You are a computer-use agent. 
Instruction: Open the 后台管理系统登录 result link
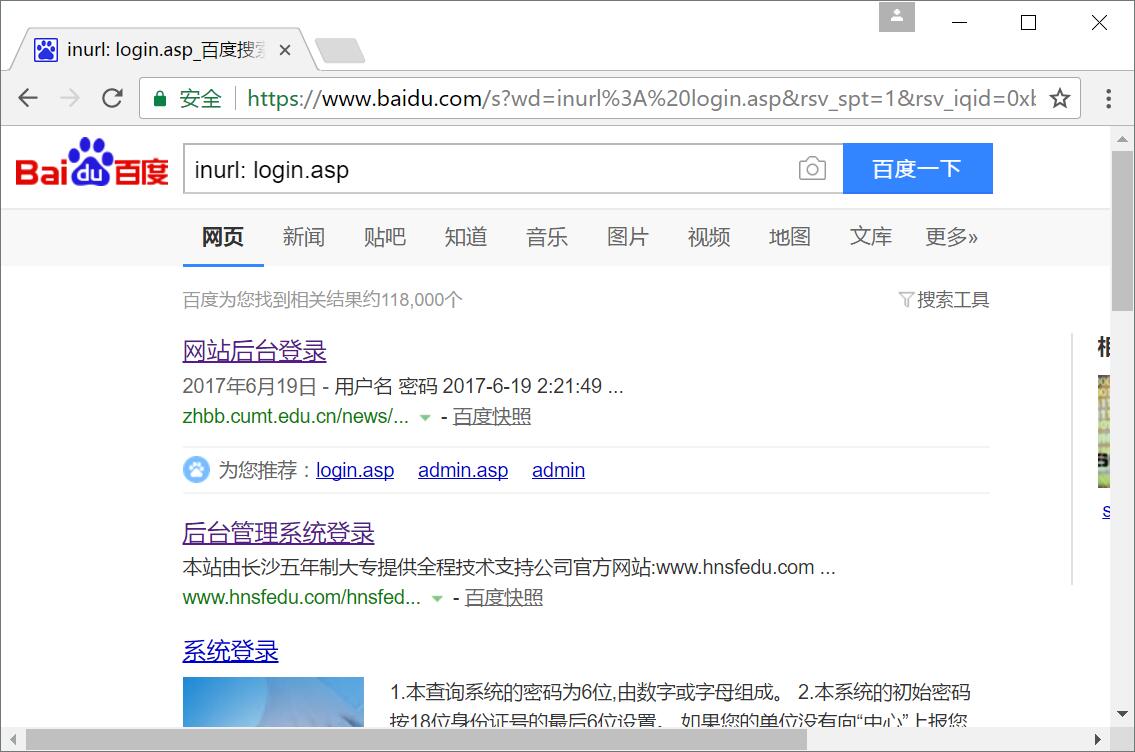click(279, 533)
